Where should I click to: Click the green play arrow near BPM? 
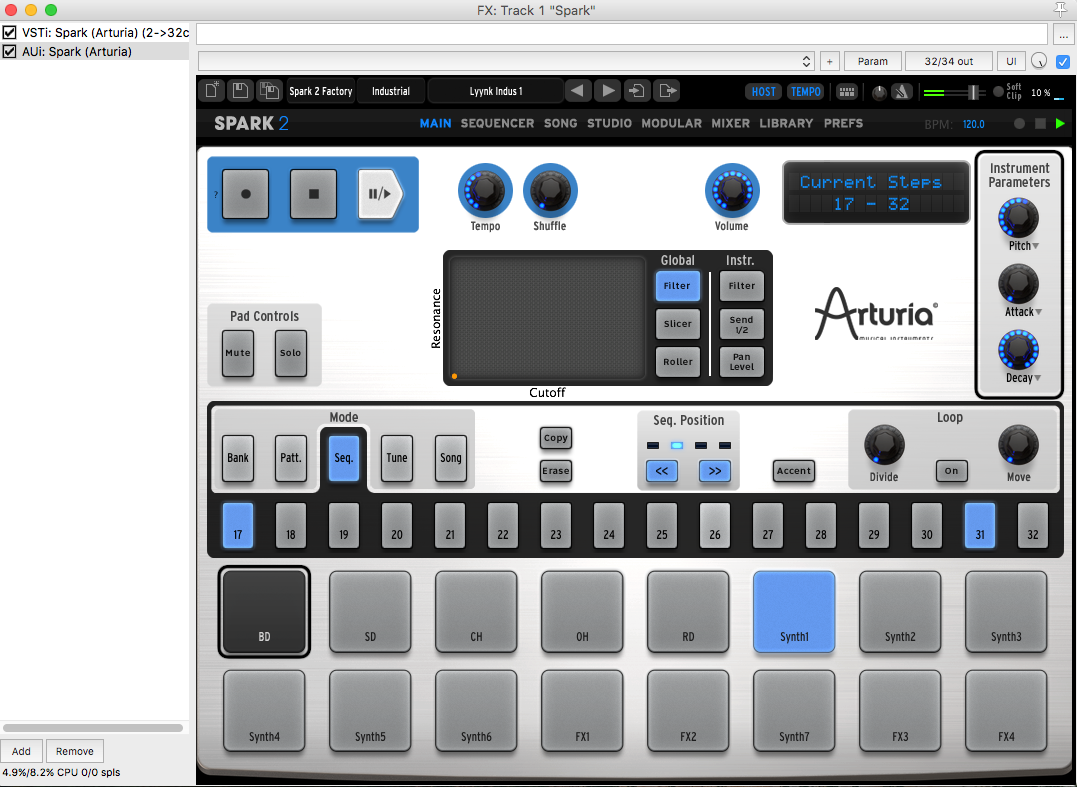click(1060, 124)
